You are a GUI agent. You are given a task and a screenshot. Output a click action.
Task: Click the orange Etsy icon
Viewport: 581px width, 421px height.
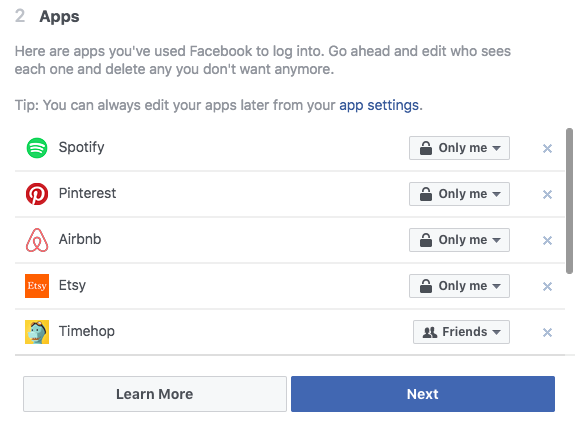[37, 286]
